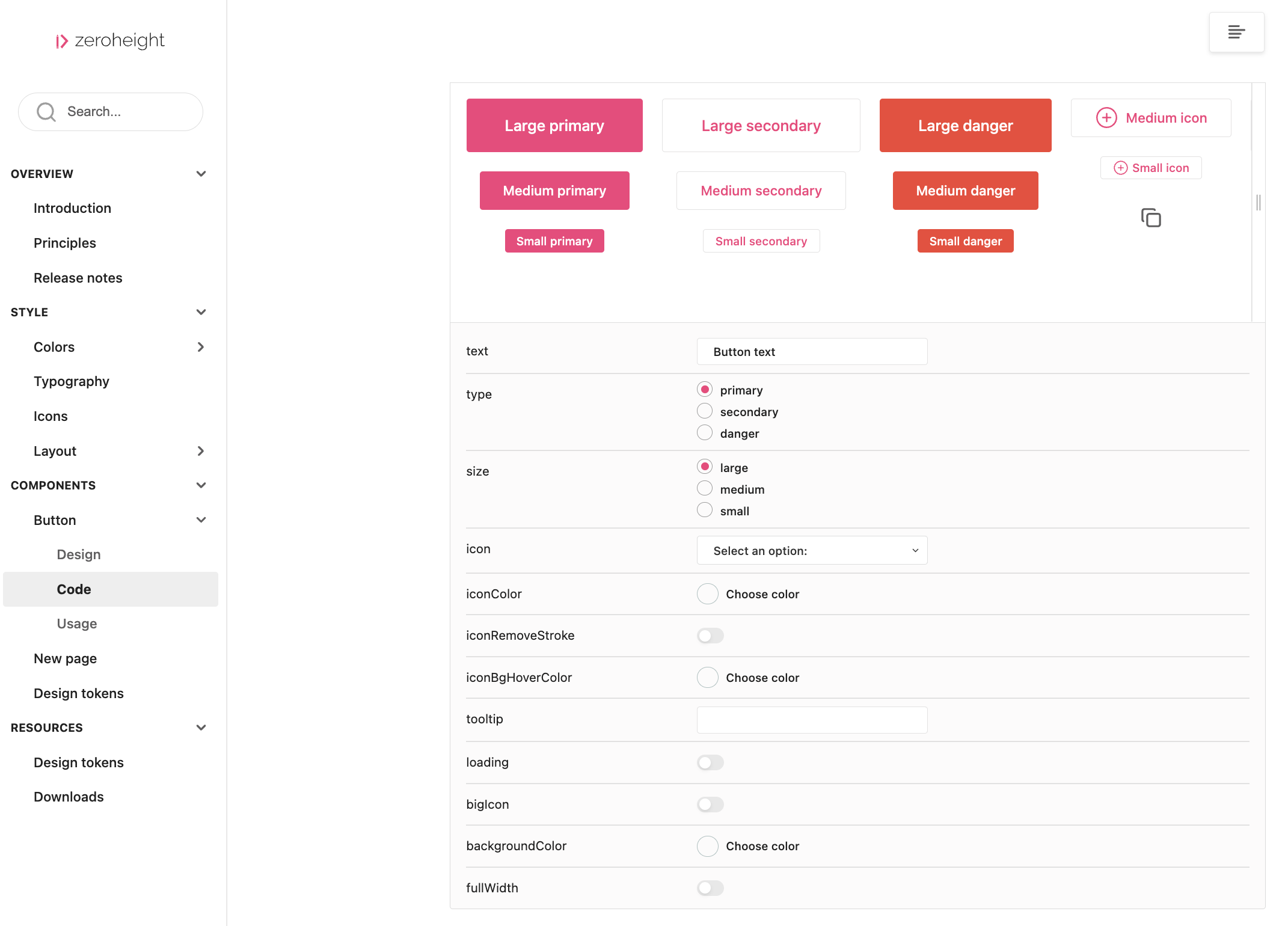Click the Medium danger button
The width and height of the screenshot is (1288, 926).
click(x=965, y=191)
